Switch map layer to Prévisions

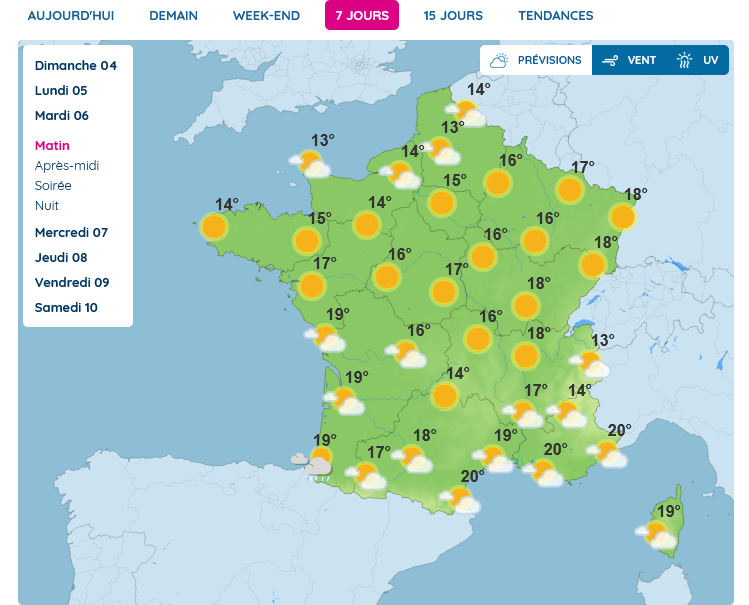coord(536,60)
